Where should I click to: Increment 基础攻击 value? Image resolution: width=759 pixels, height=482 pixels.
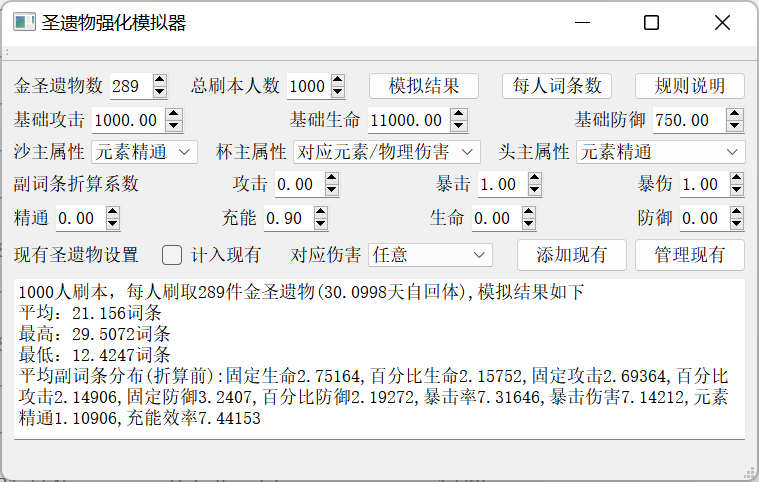pos(174,114)
